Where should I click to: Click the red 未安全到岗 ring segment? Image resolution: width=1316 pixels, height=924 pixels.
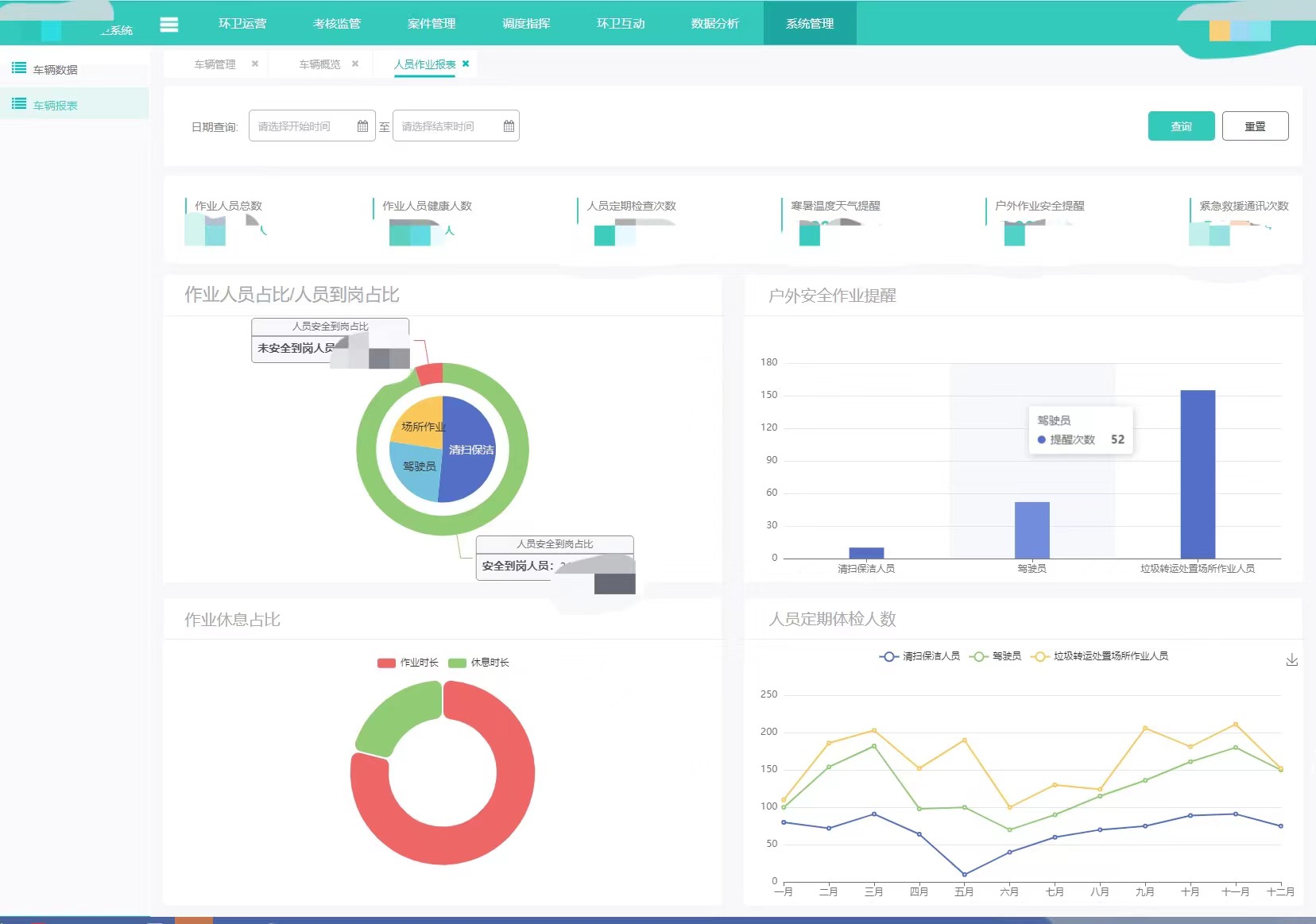[x=430, y=374]
